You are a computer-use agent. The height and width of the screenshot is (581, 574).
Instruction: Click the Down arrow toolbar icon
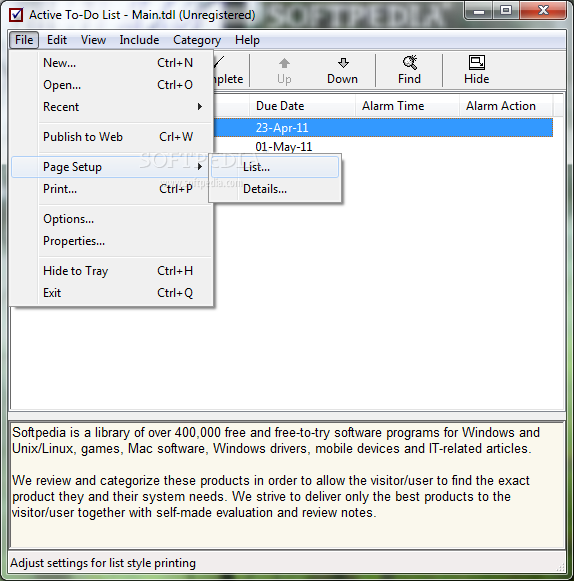(343, 63)
